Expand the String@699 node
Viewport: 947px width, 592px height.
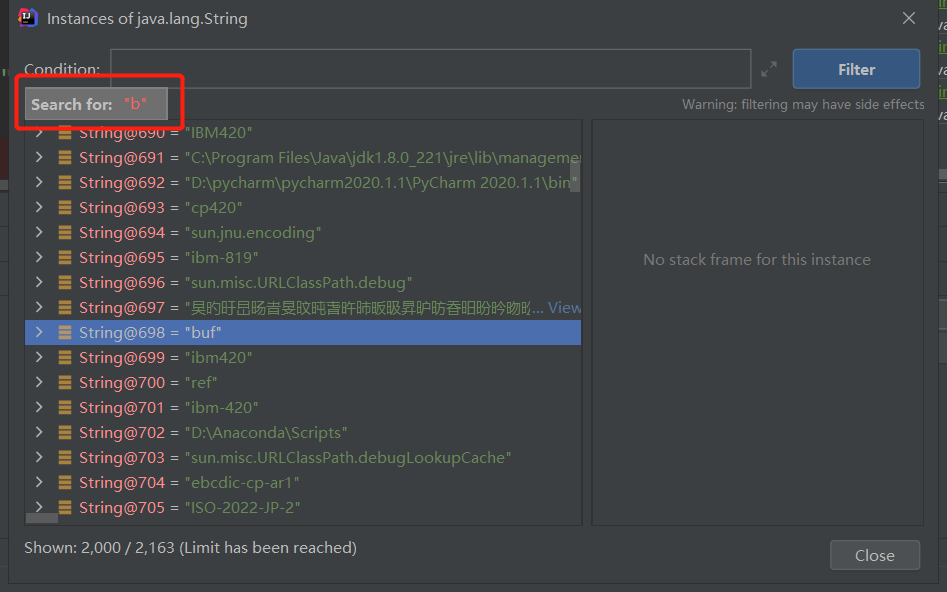[x=39, y=358]
